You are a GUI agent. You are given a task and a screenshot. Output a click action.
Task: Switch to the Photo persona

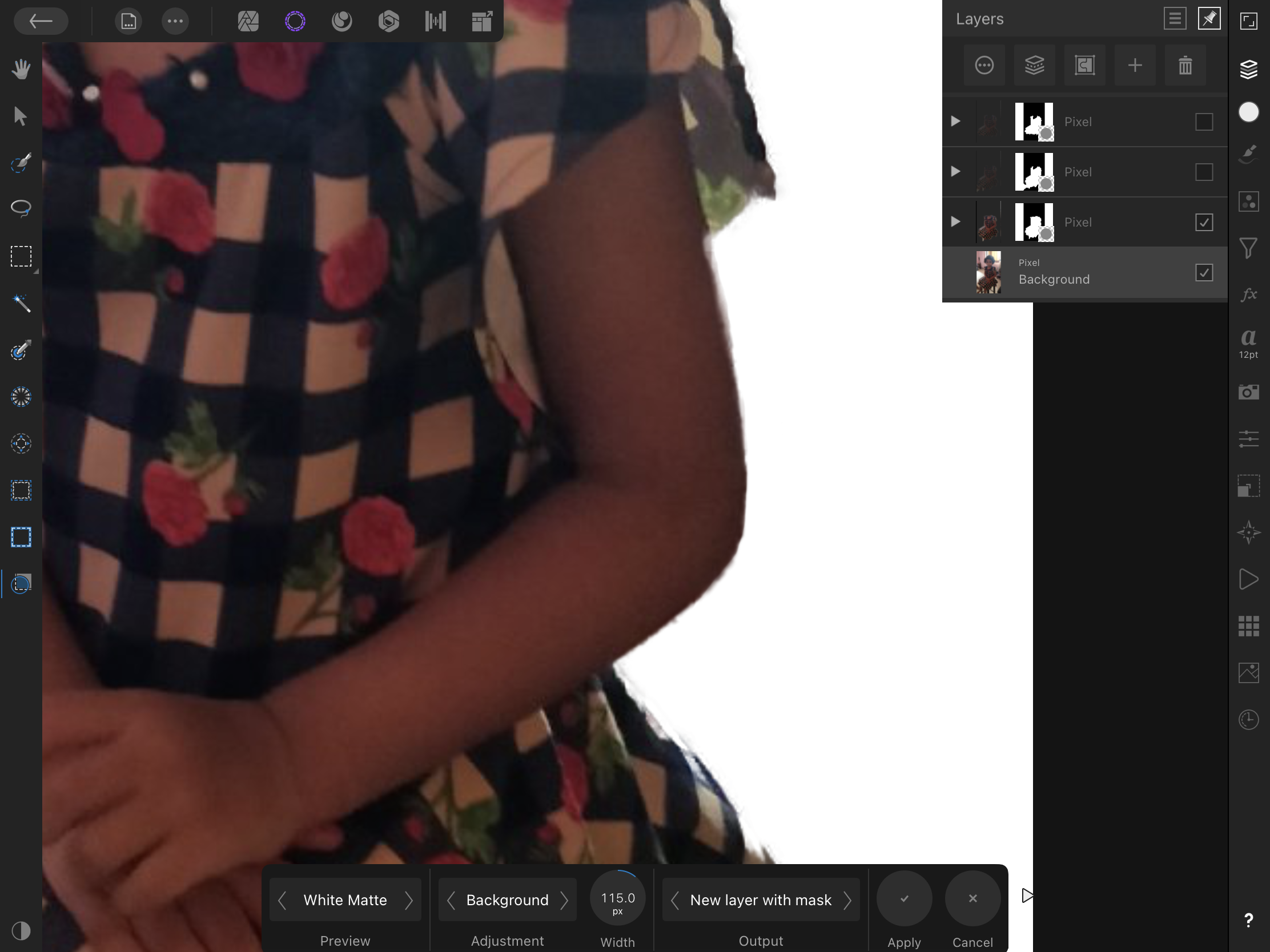pos(248,22)
